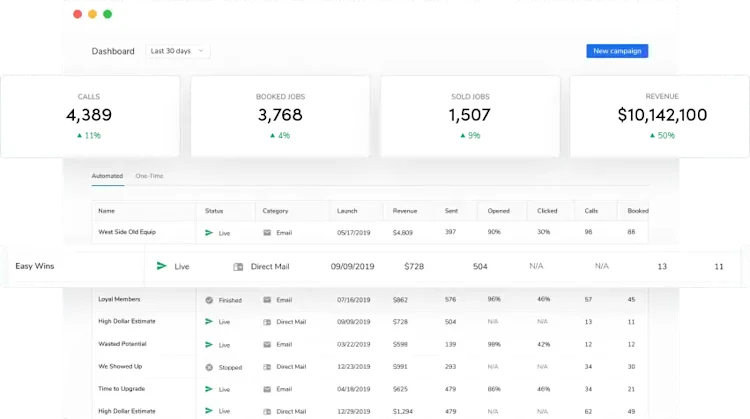750x419 pixels.
Task: Click the Stopped status label for We Showed Up
Action: click(x=231, y=367)
